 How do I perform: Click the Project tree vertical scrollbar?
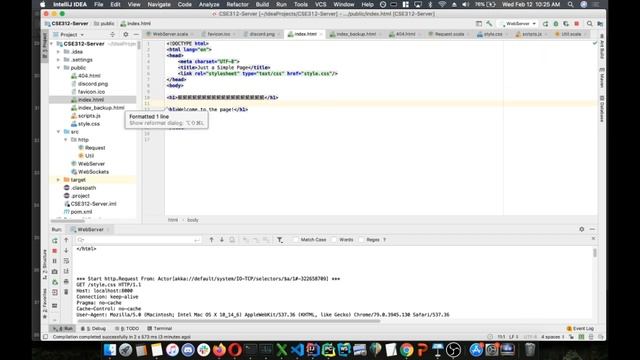tap(139, 46)
